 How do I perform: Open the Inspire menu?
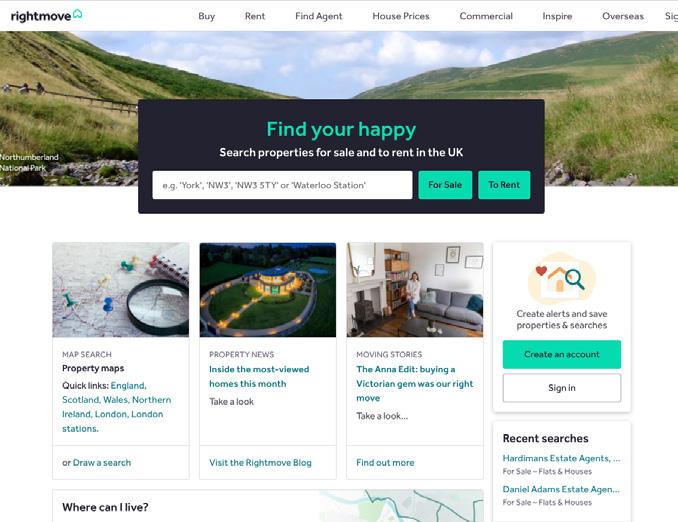557,16
